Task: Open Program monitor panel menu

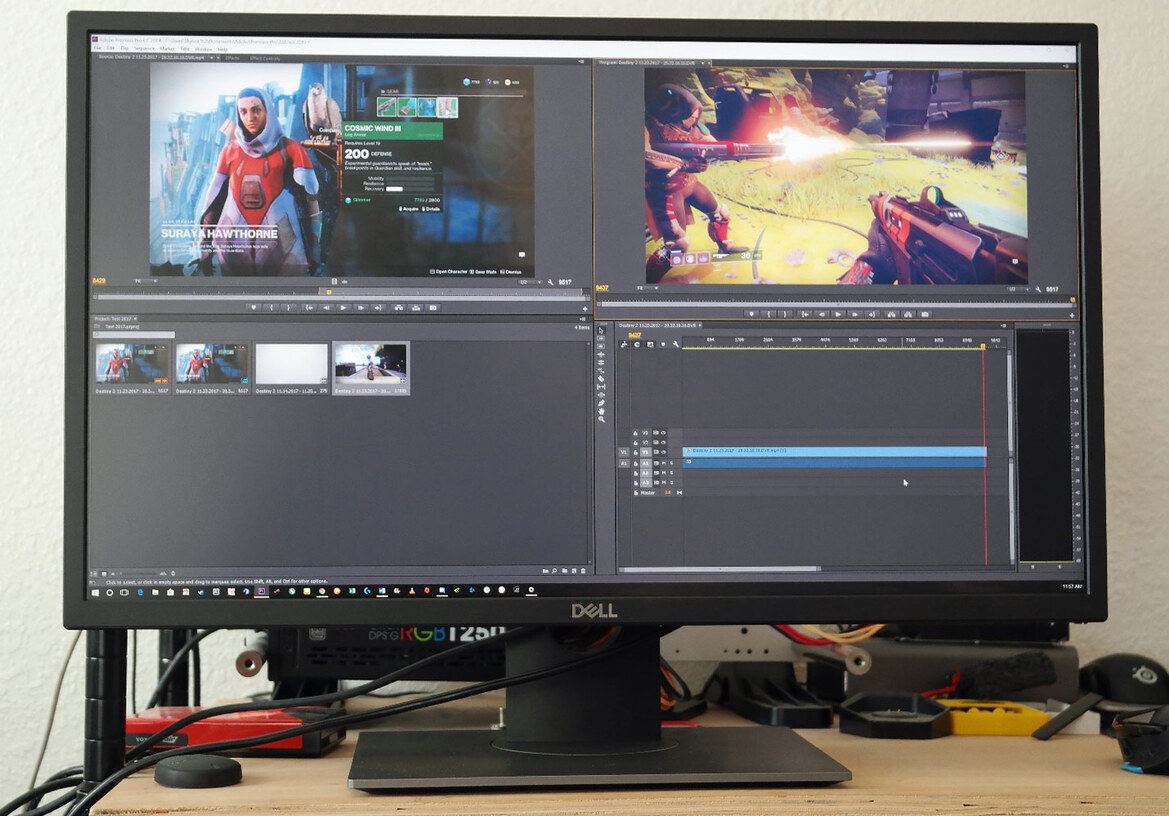Action: [1066, 66]
